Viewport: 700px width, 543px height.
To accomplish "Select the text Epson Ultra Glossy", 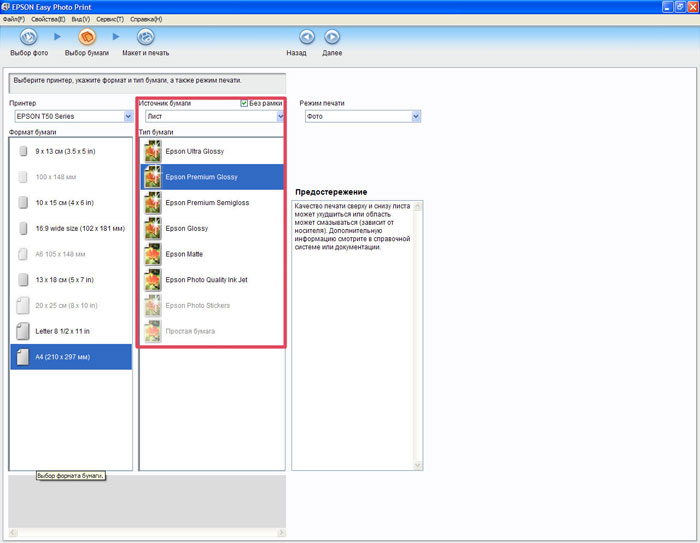I will tap(195, 151).
